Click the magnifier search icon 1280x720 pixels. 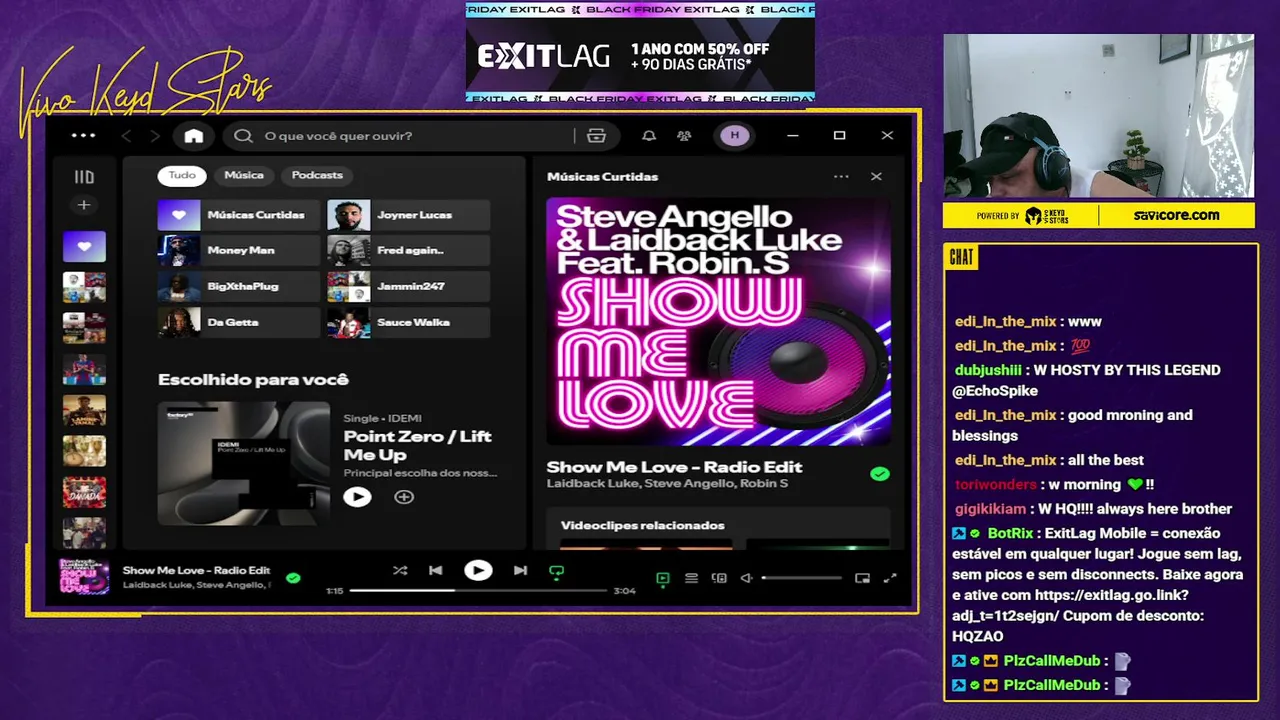pyautogui.click(x=243, y=136)
